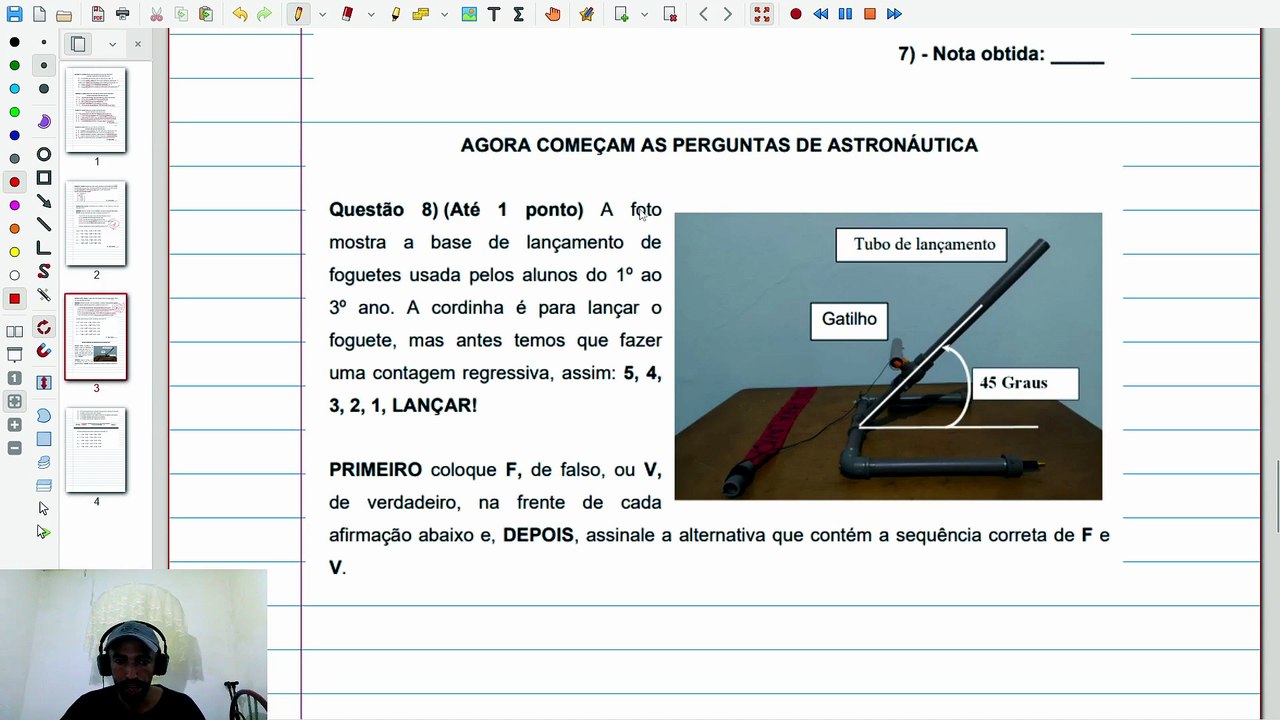The image size is (1280, 720).
Task: Rewind the audio playback
Action: pyautogui.click(x=821, y=14)
